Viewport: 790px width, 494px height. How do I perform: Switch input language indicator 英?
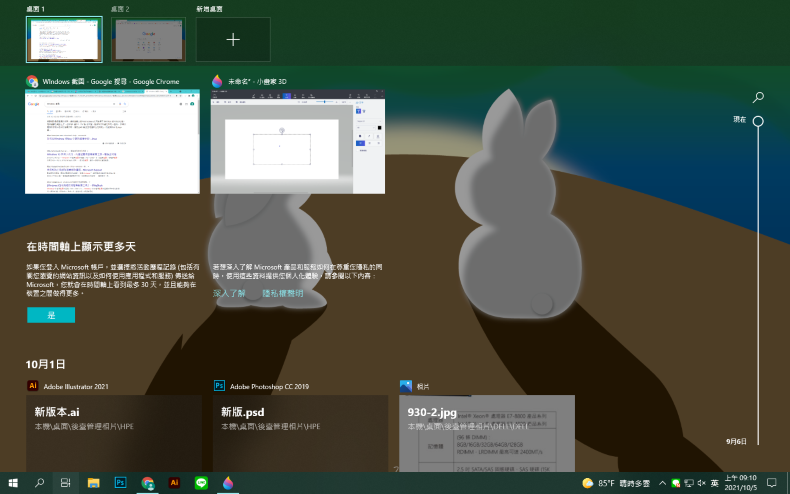click(x=714, y=483)
